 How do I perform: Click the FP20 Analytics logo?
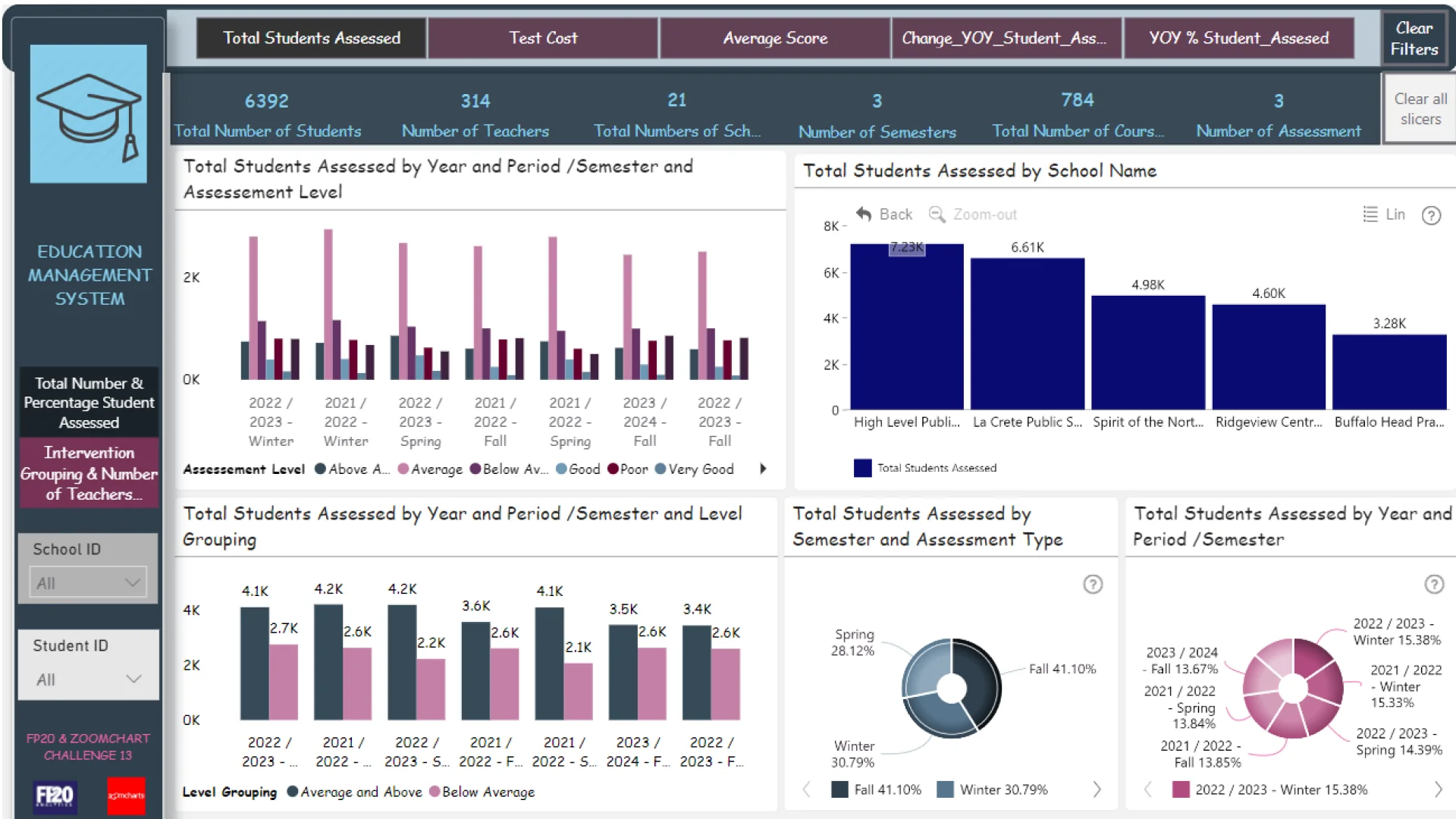click(x=55, y=795)
